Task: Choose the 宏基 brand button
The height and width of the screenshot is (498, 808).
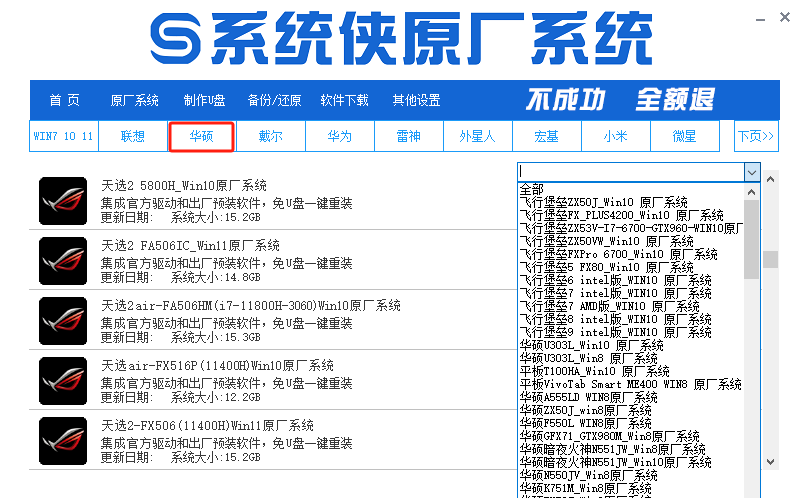Action: coord(547,136)
